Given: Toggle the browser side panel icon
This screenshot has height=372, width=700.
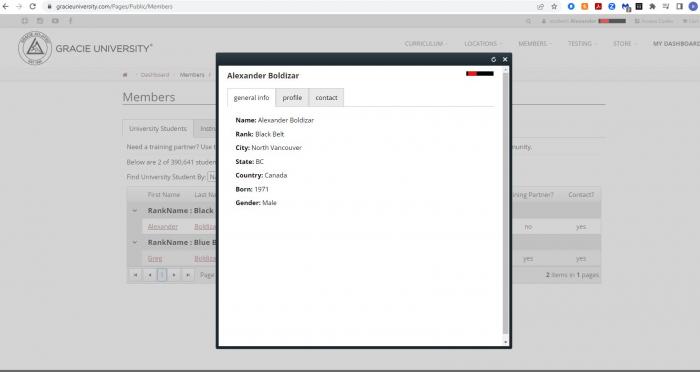Looking at the screenshot, I should [679, 7].
